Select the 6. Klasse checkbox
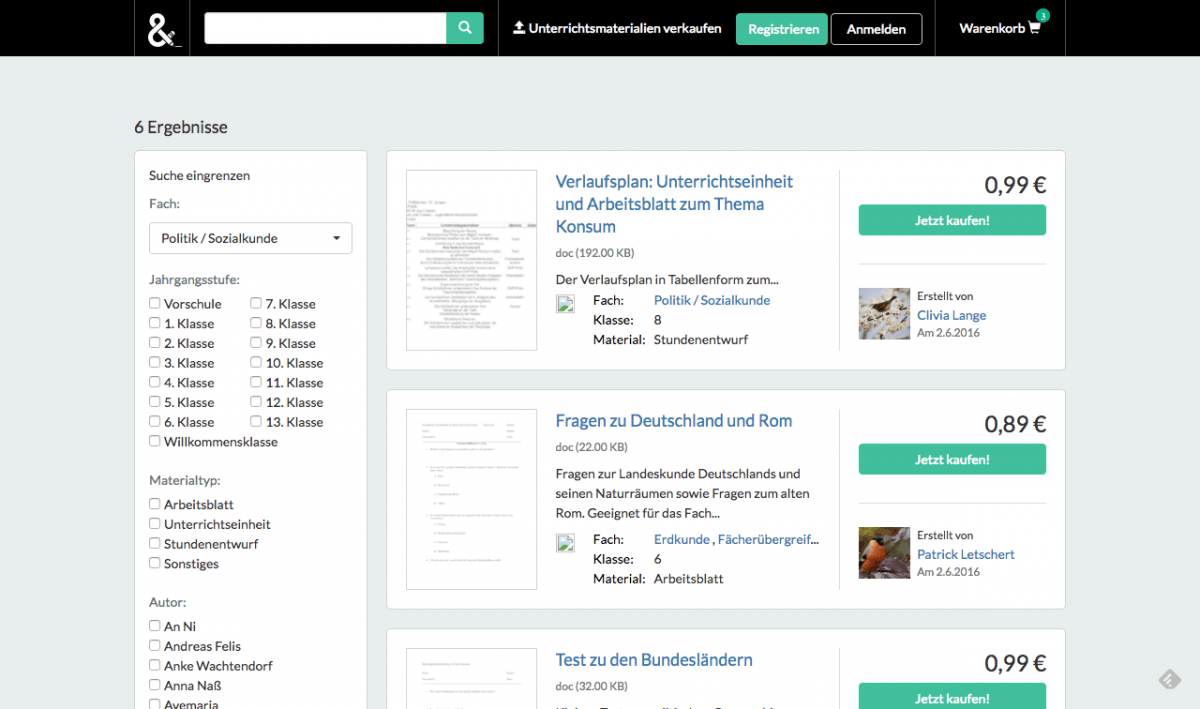The image size is (1200, 709). point(155,422)
